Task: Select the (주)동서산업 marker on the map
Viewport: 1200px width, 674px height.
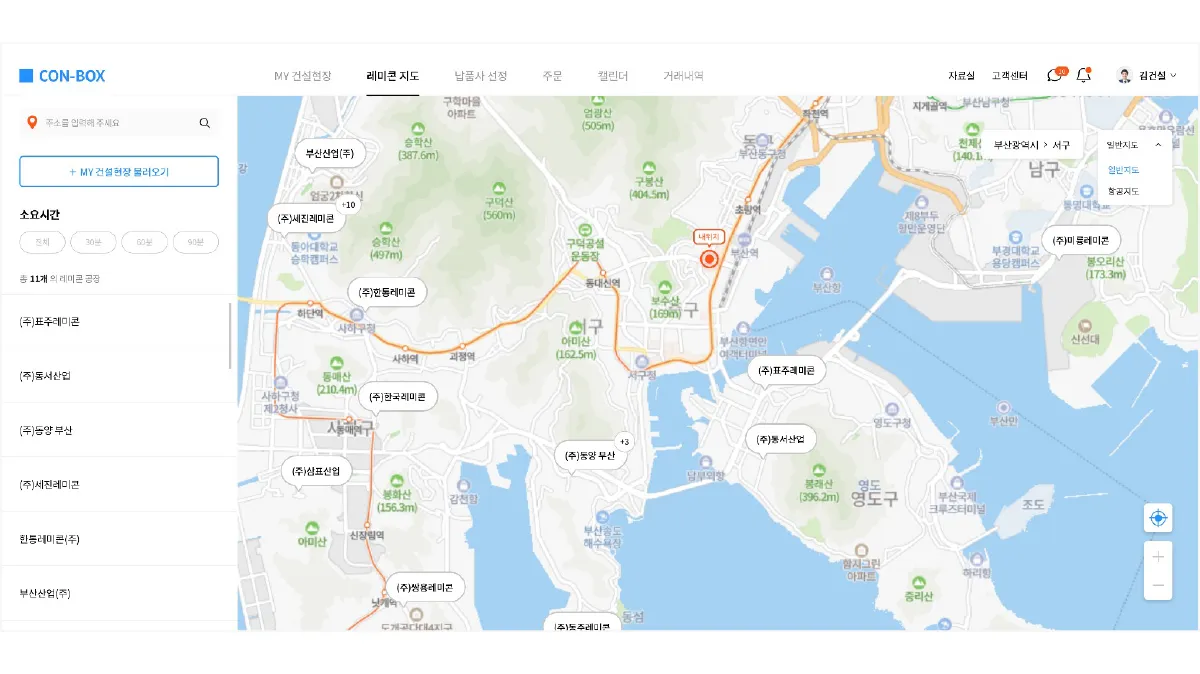Action: click(x=781, y=439)
